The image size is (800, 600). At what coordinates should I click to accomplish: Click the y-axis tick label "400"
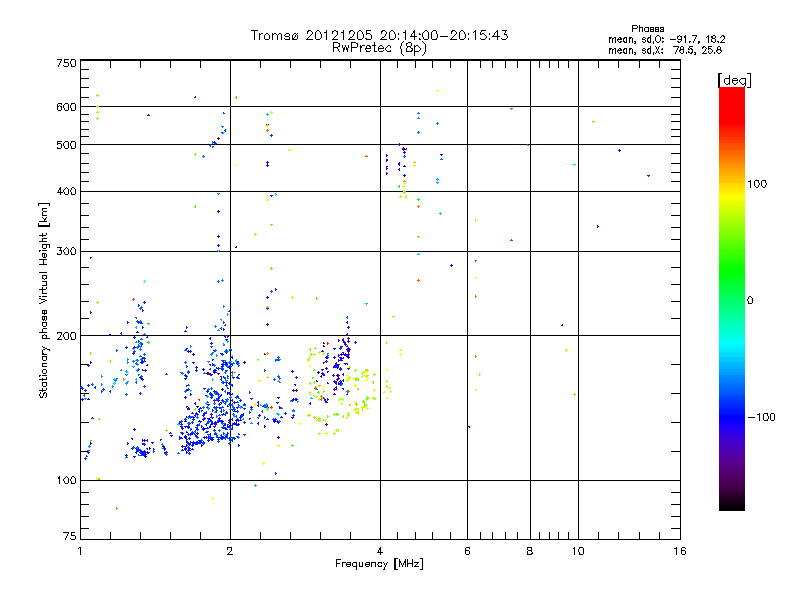pyautogui.click(x=66, y=191)
